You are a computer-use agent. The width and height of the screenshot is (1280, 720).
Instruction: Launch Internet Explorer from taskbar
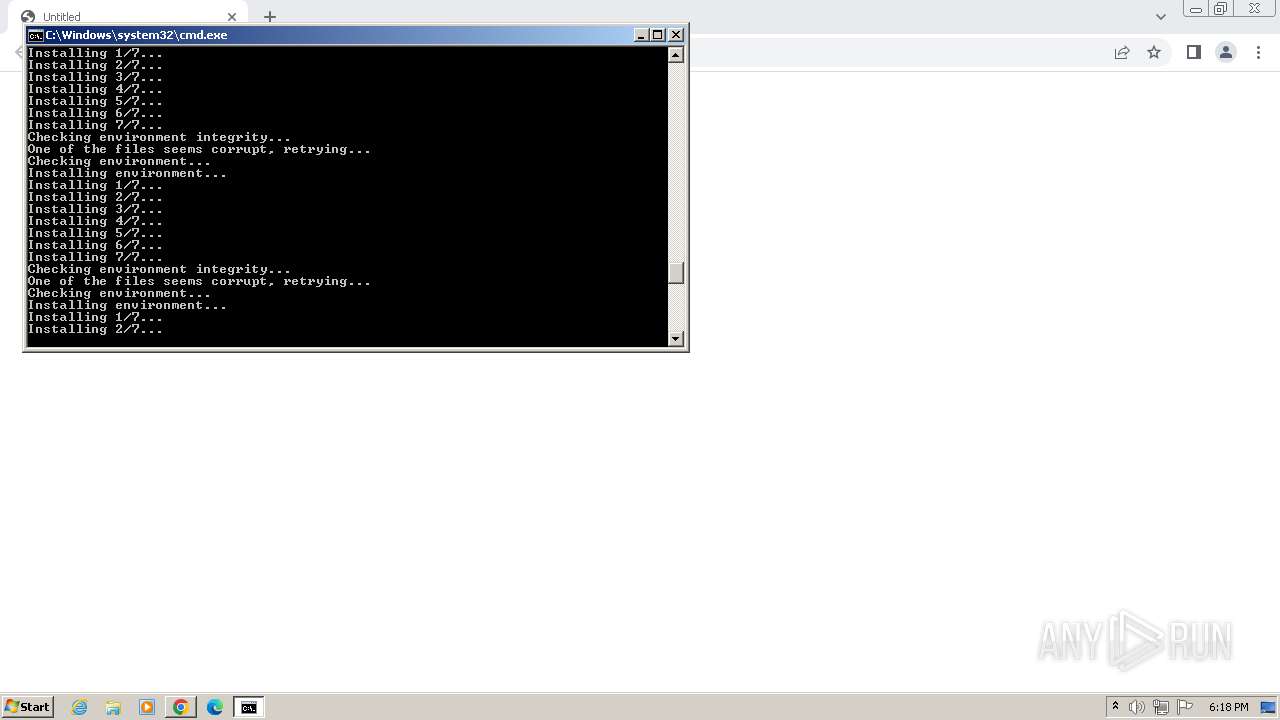point(80,707)
